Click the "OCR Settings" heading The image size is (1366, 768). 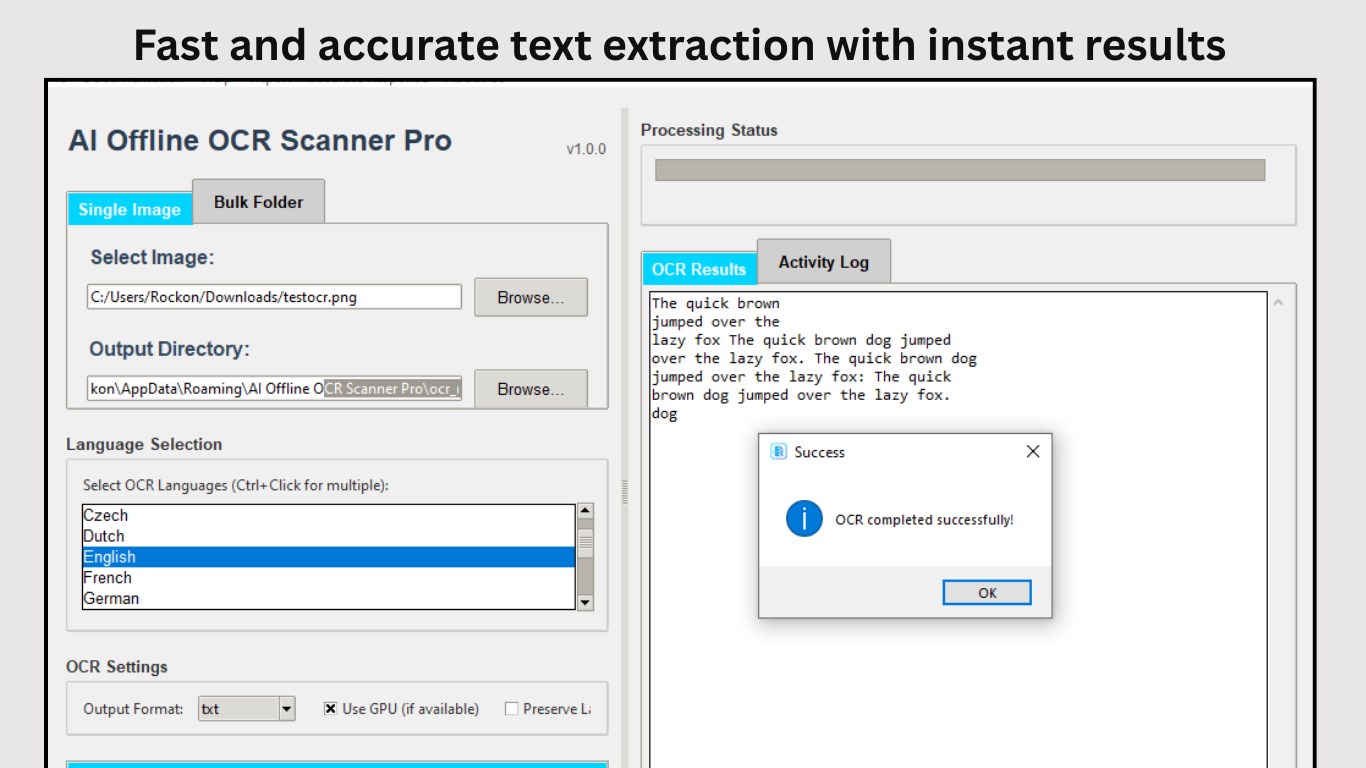tap(117, 667)
